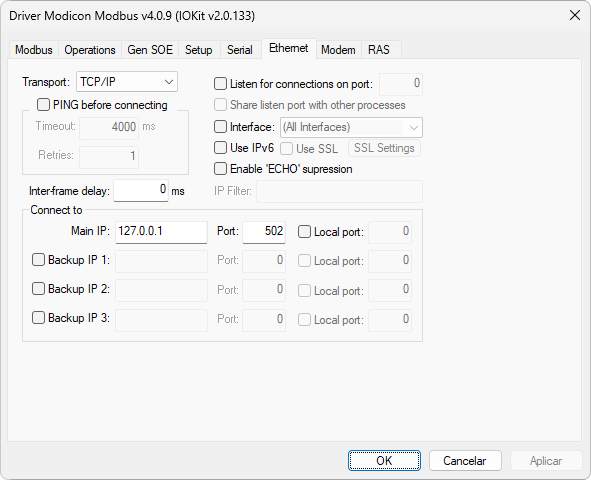This screenshot has height=480, width=591.
Task: Click the Cancelar button
Action: click(x=465, y=460)
